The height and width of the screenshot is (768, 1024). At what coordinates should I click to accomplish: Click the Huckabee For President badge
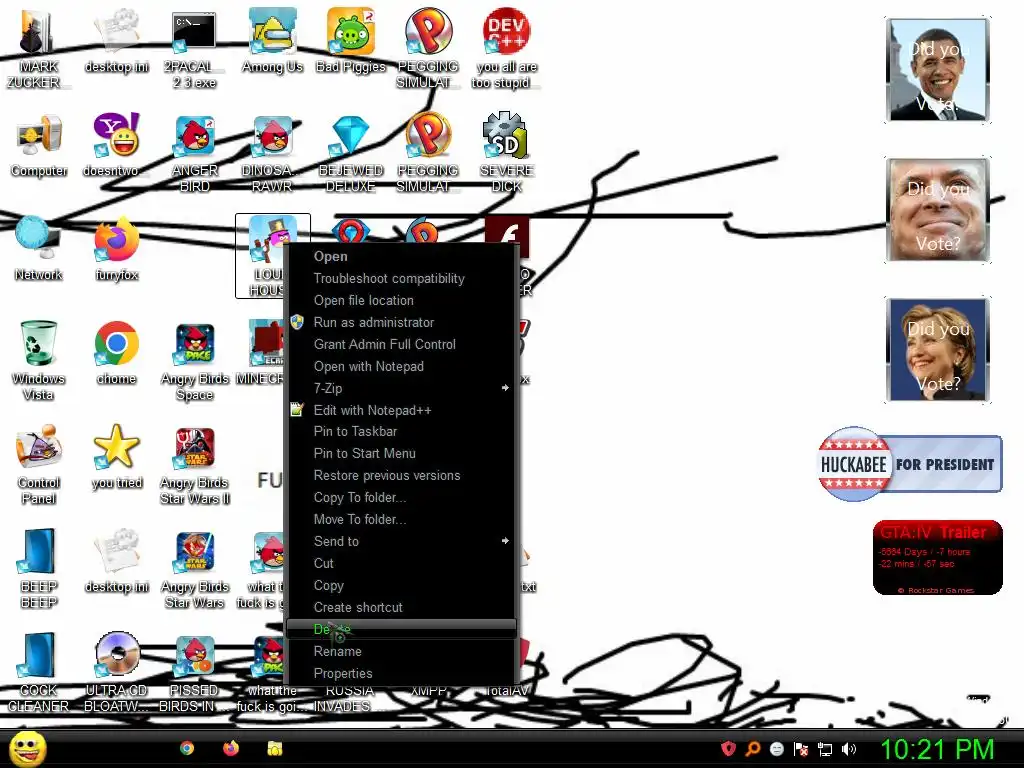tap(910, 464)
